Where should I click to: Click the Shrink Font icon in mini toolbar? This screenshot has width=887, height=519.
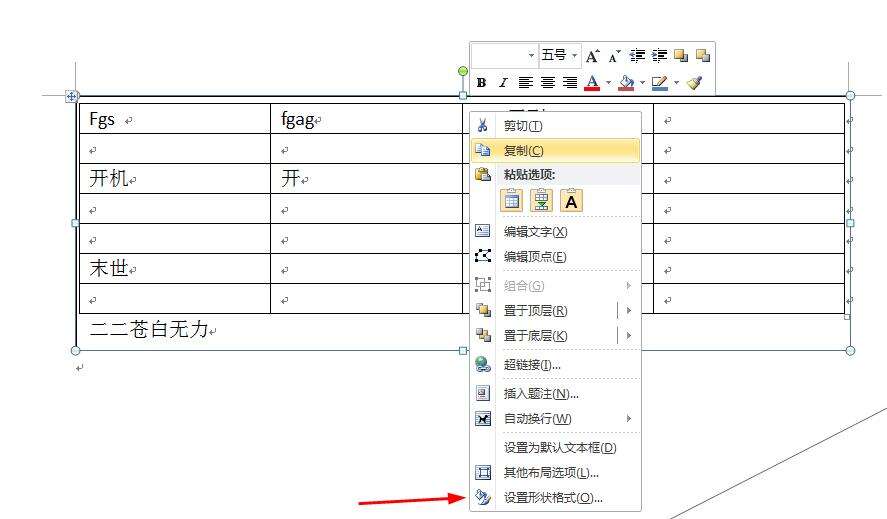(x=614, y=55)
